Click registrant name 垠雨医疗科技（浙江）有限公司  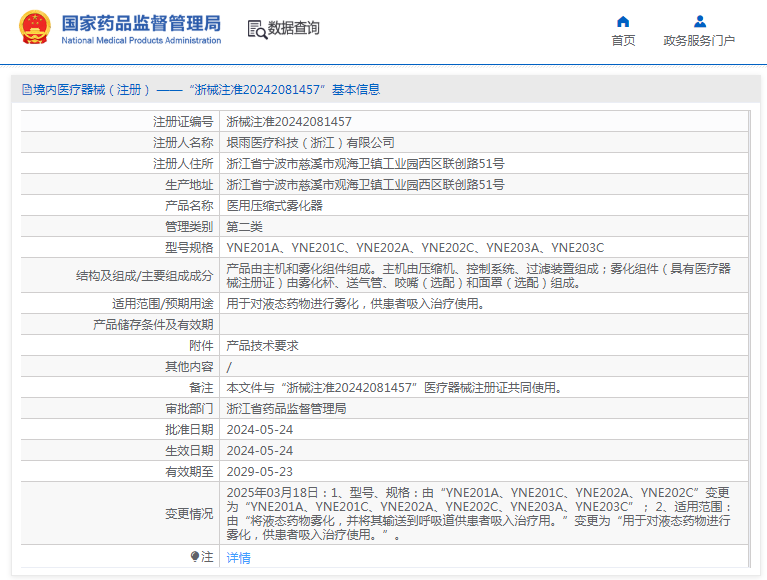(x=310, y=143)
